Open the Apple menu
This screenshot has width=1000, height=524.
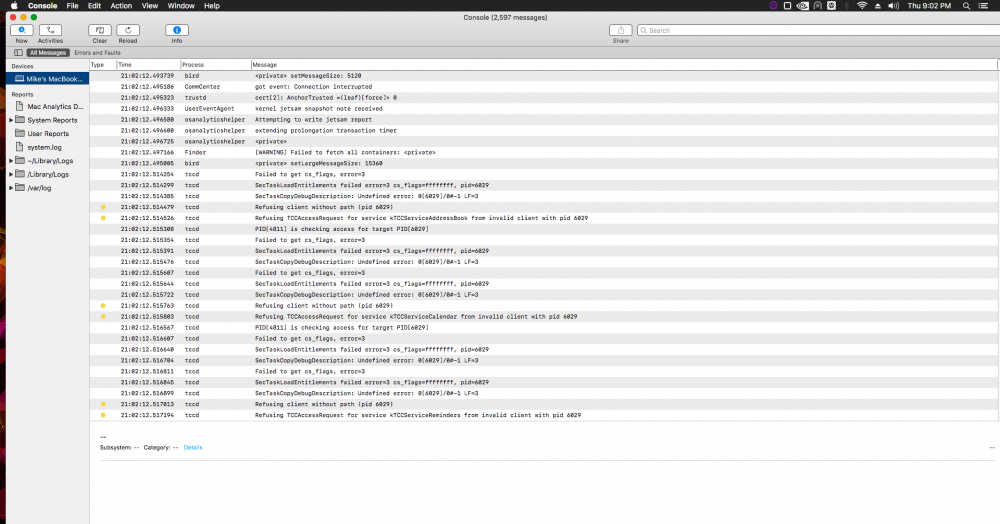pyautogui.click(x=14, y=6)
